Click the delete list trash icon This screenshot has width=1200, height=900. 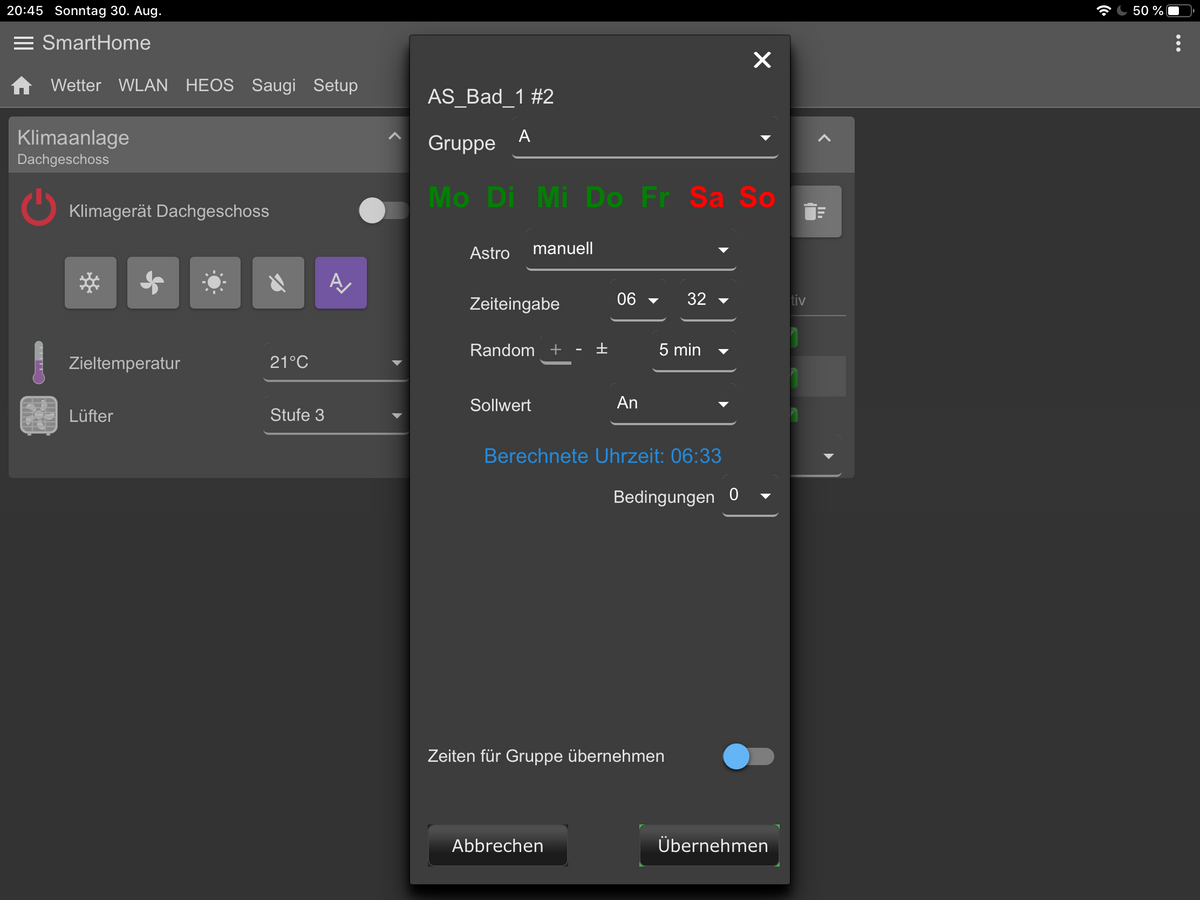tap(815, 212)
